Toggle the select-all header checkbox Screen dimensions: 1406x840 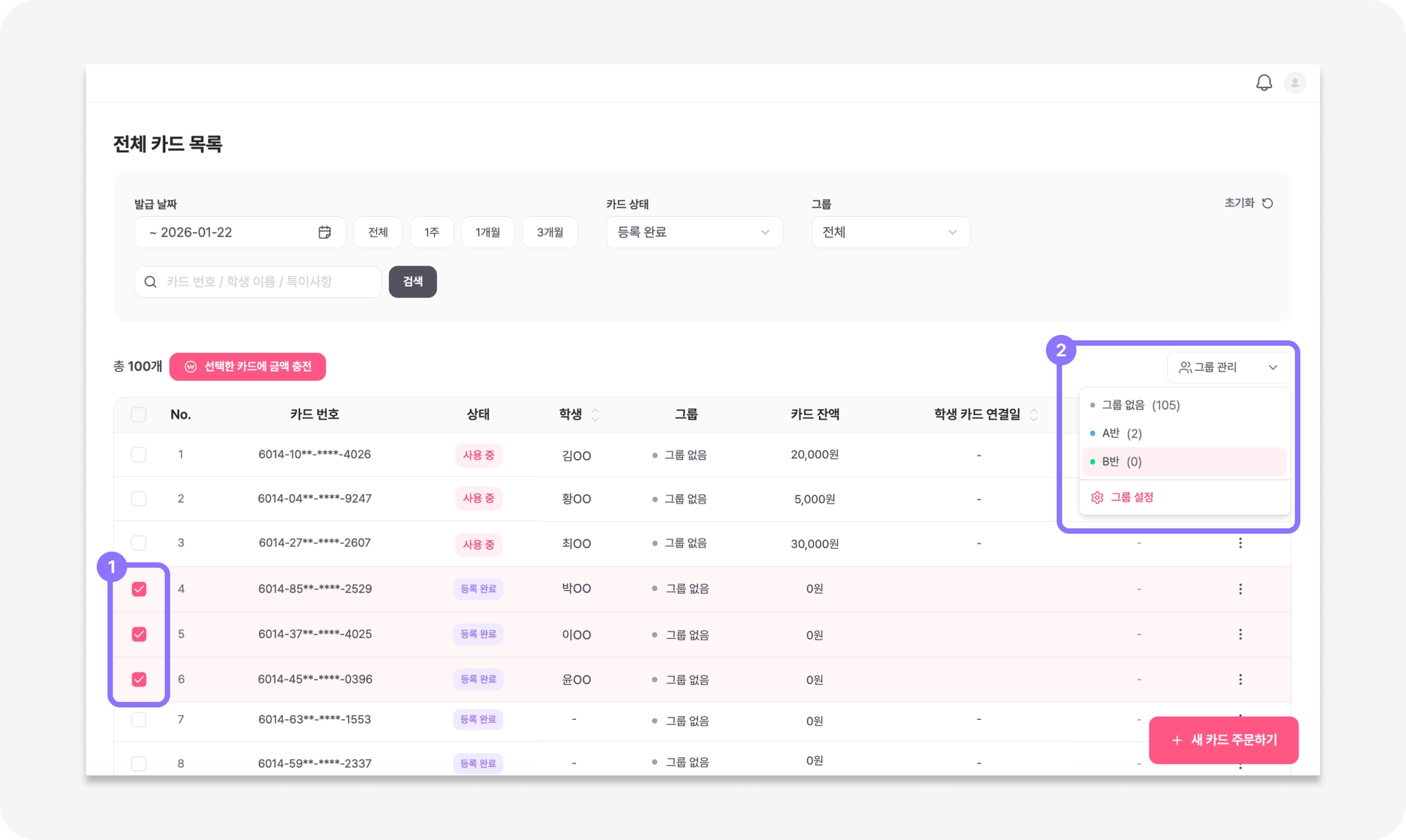click(139, 415)
